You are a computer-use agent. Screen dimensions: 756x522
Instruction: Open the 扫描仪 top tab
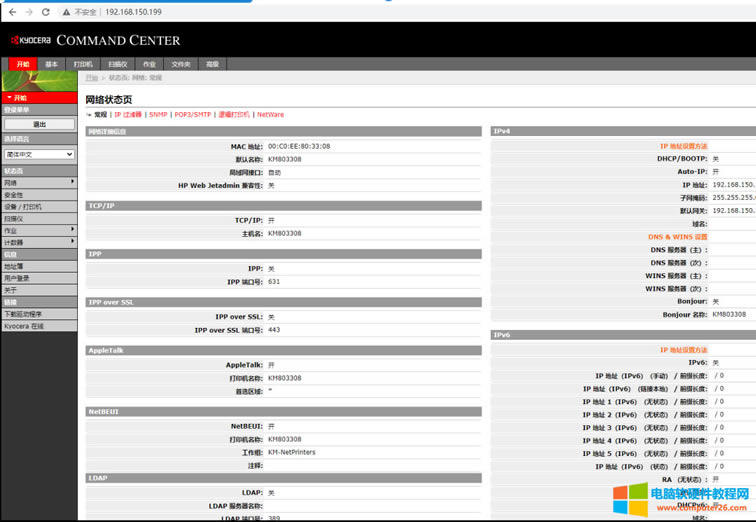tap(117, 64)
